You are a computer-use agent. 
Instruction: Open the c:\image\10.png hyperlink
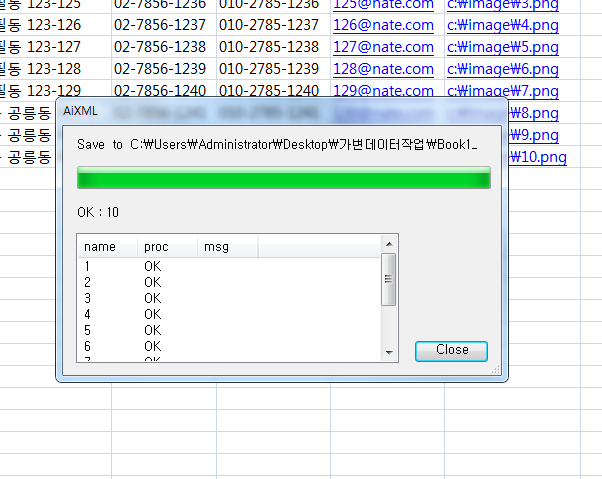click(540, 156)
